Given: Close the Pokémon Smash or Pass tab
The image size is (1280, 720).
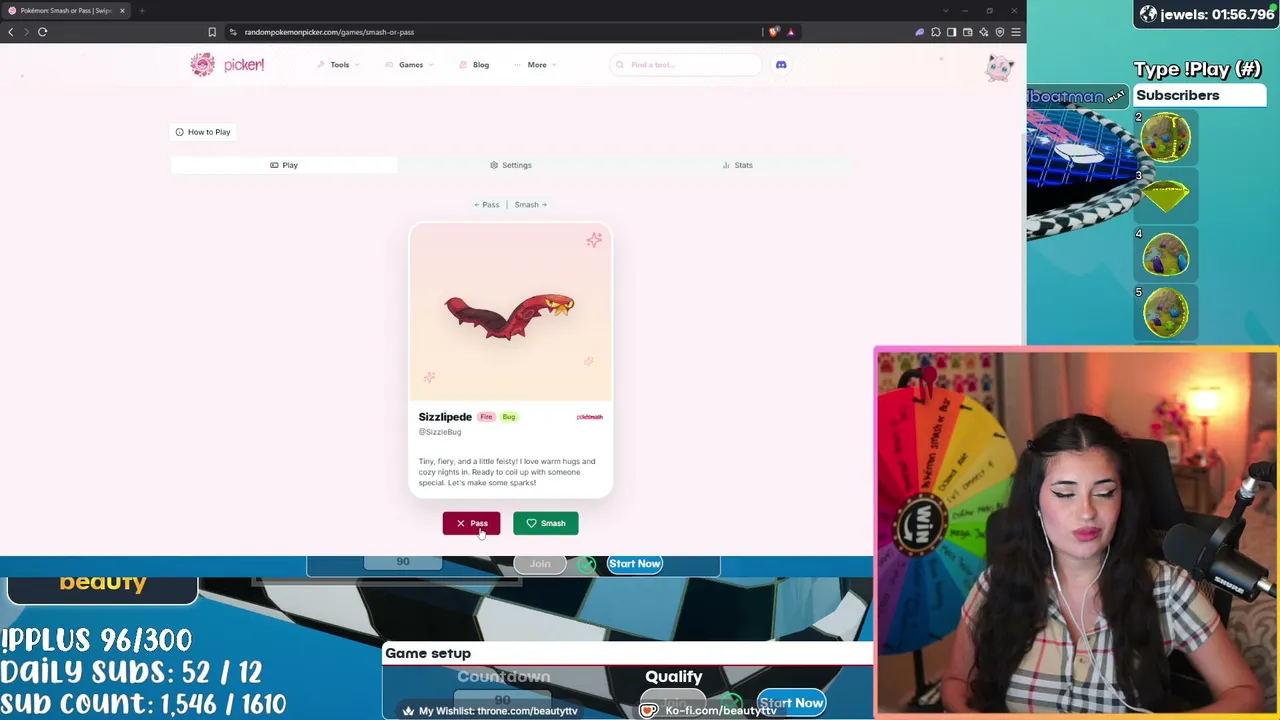Looking at the screenshot, I should (x=122, y=11).
